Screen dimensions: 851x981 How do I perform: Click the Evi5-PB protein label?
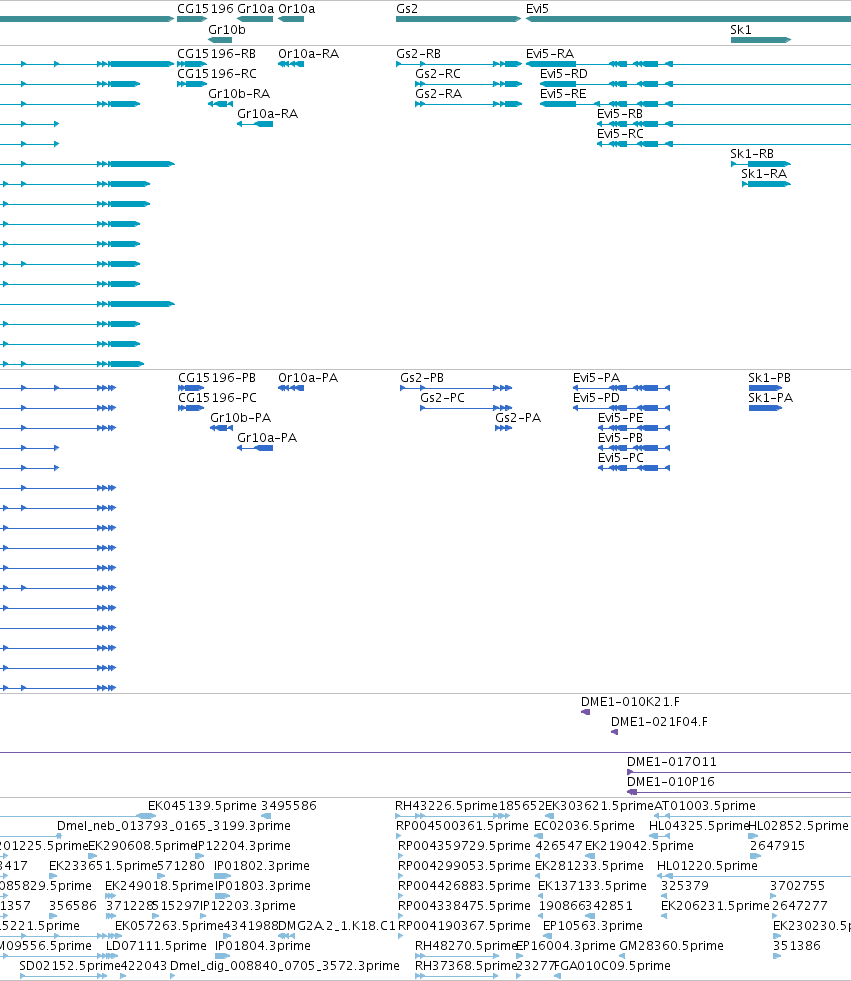tap(621, 438)
